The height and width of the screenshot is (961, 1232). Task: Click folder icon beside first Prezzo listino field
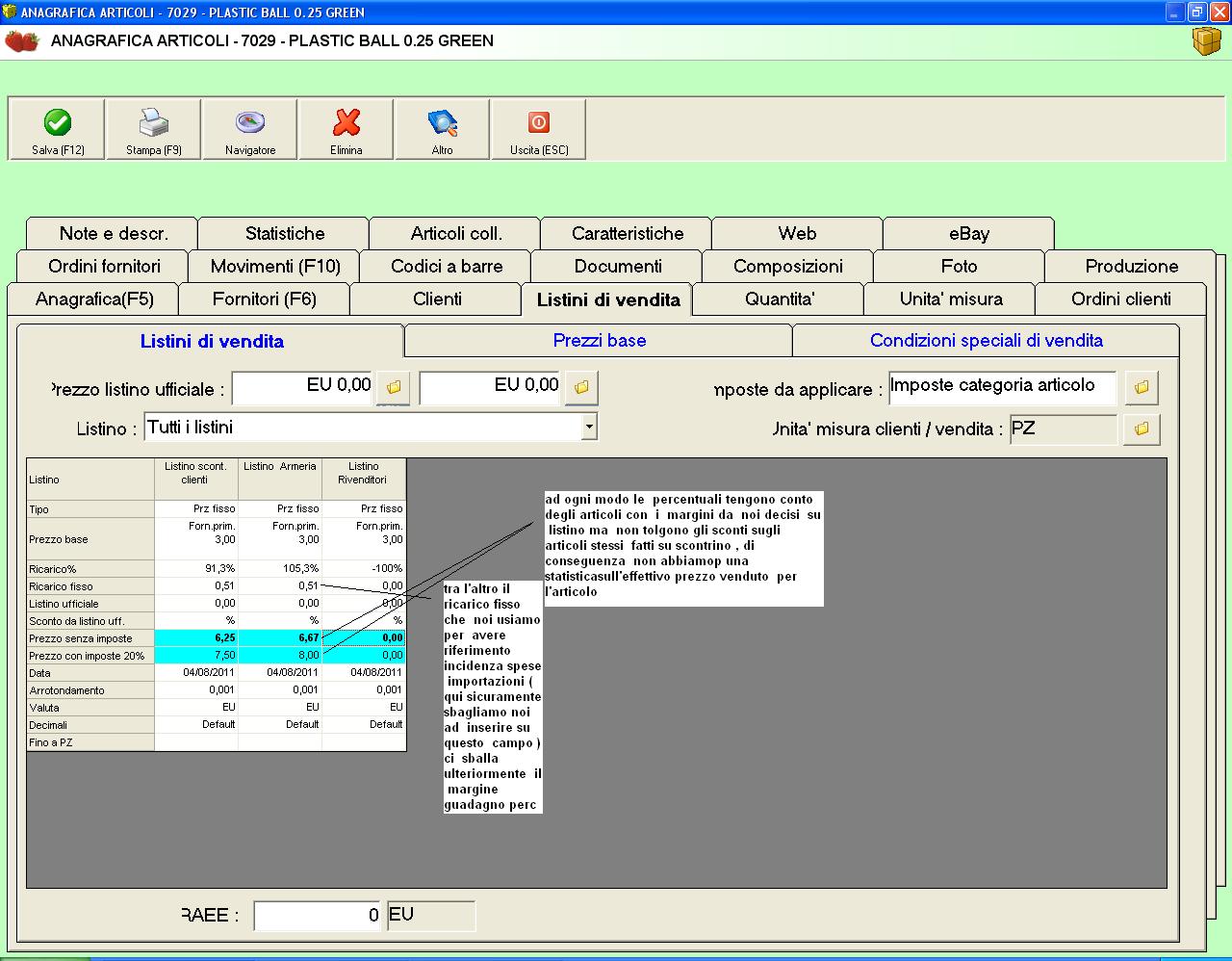[x=393, y=388]
